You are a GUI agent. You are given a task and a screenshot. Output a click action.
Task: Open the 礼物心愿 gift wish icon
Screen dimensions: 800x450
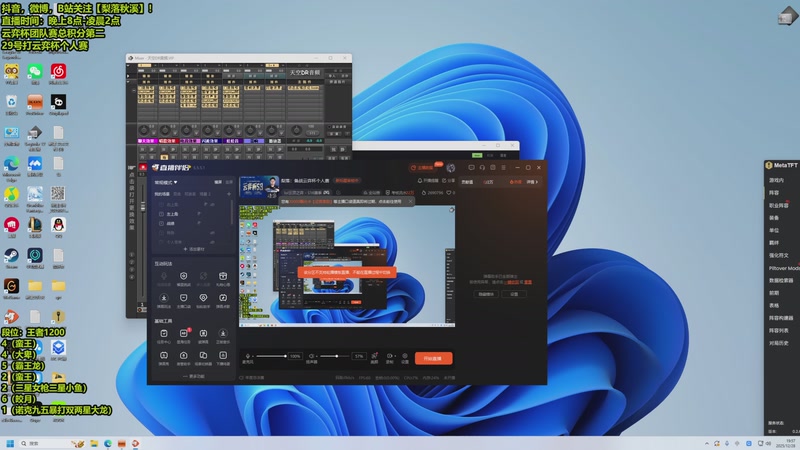[x=223, y=278]
